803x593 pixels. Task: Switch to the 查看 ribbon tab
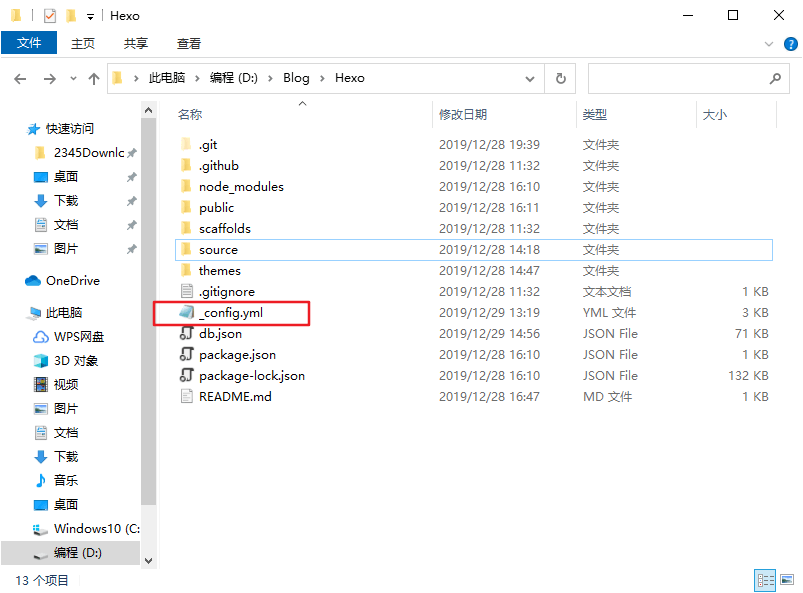coord(188,43)
